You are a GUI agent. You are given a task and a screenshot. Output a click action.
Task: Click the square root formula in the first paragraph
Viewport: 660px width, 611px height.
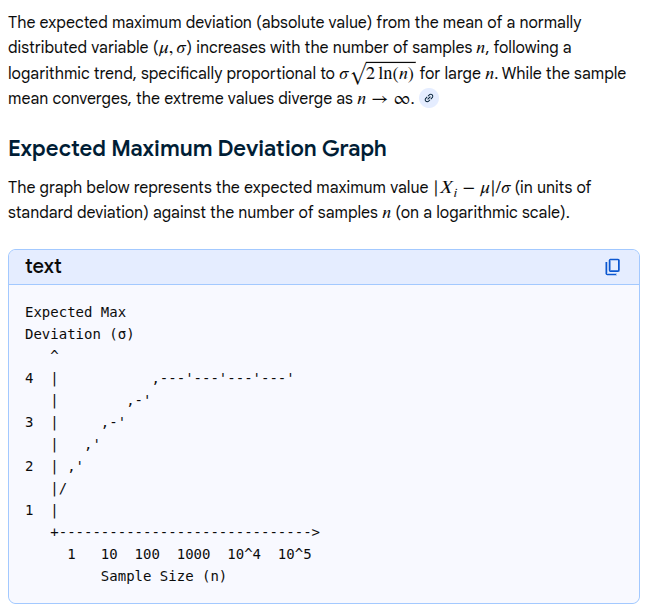tap(380, 74)
